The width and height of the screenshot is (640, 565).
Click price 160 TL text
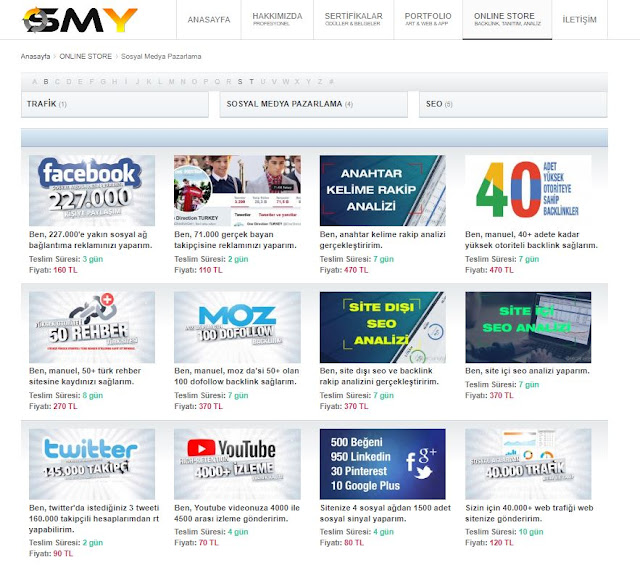[x=65, y=270]
